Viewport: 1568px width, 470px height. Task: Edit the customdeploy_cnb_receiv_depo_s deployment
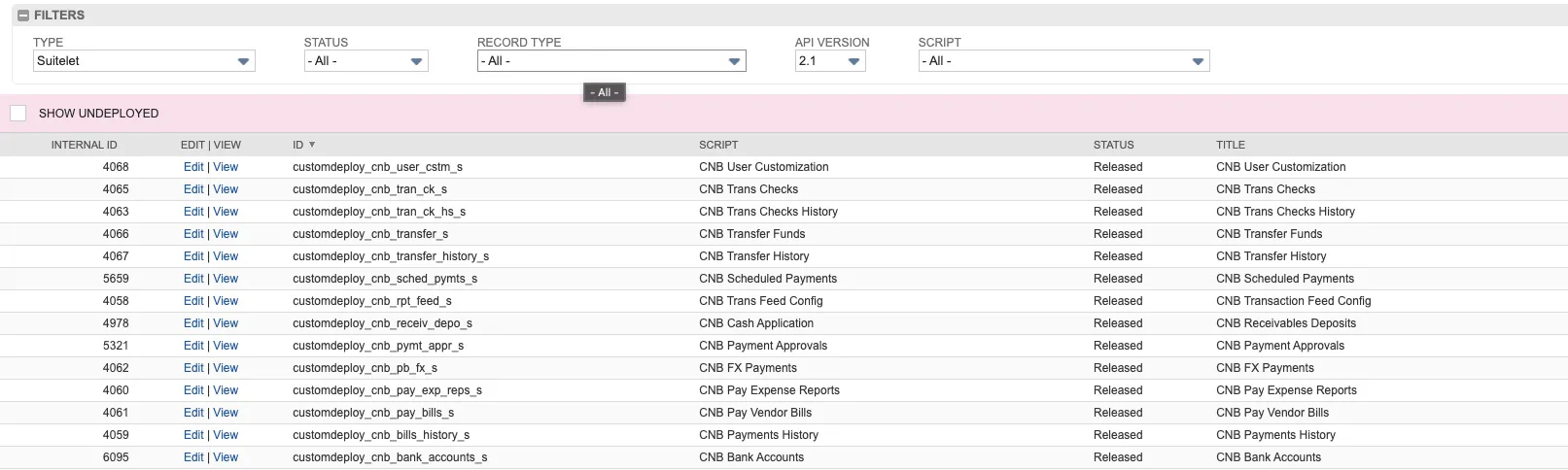[193, 323]
